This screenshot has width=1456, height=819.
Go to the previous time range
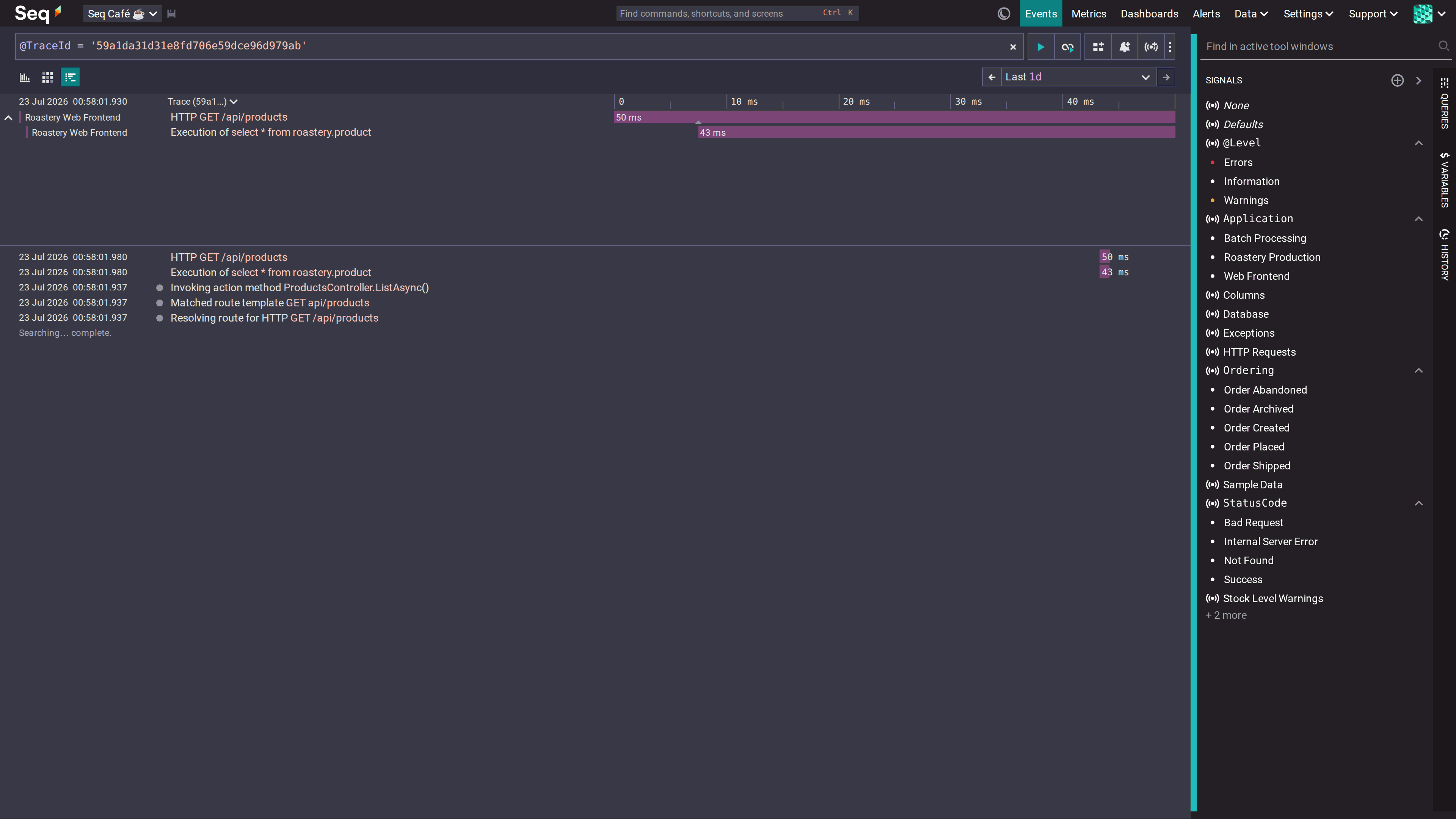point(992,77)
